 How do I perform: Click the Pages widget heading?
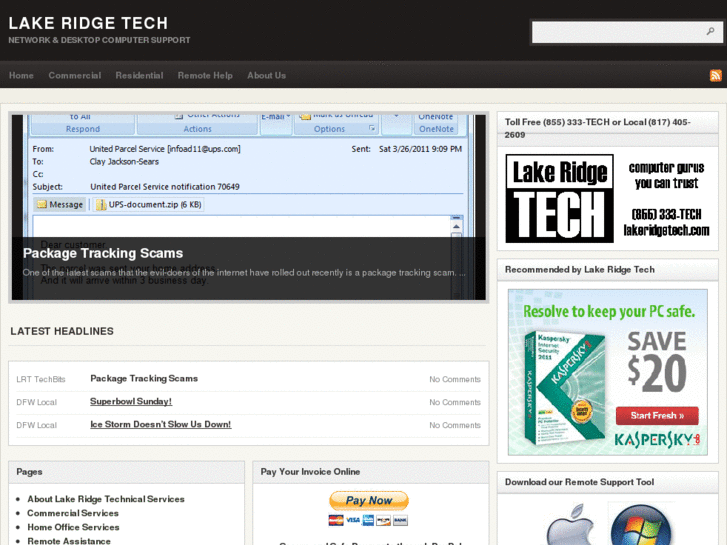29,472
